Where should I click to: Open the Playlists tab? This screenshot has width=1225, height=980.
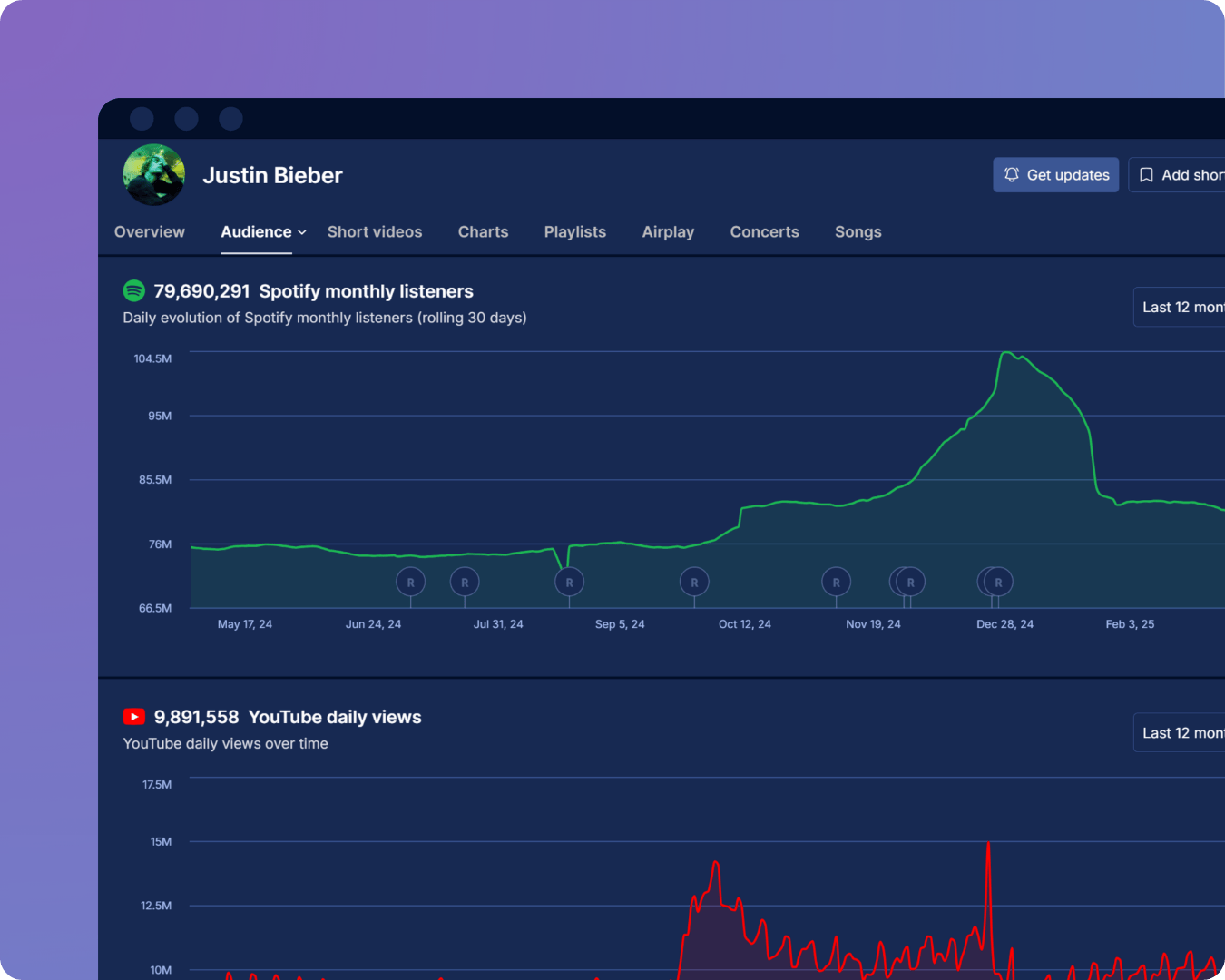point(574,232)
